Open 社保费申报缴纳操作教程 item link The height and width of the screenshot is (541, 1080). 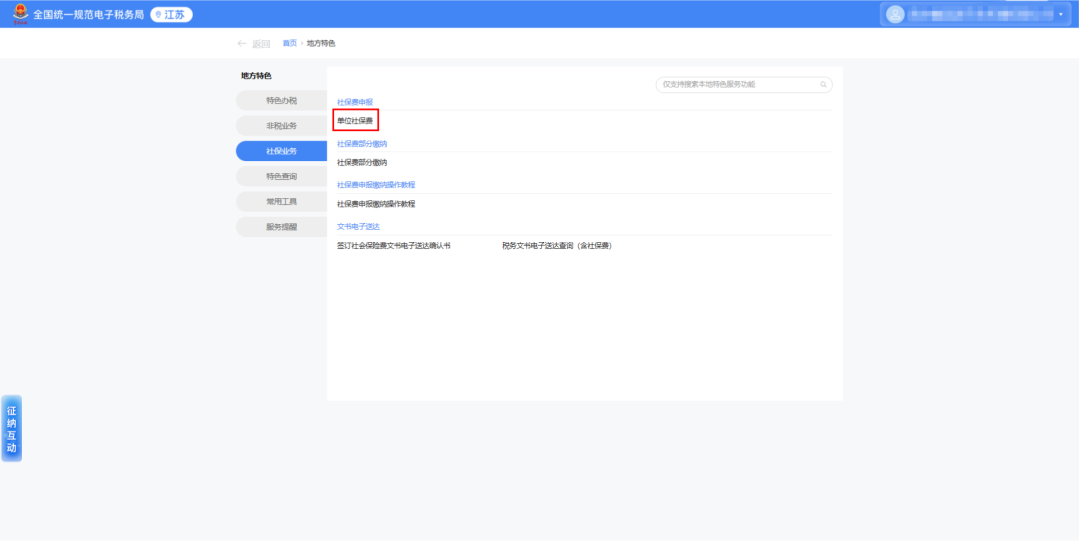(376, 204)
